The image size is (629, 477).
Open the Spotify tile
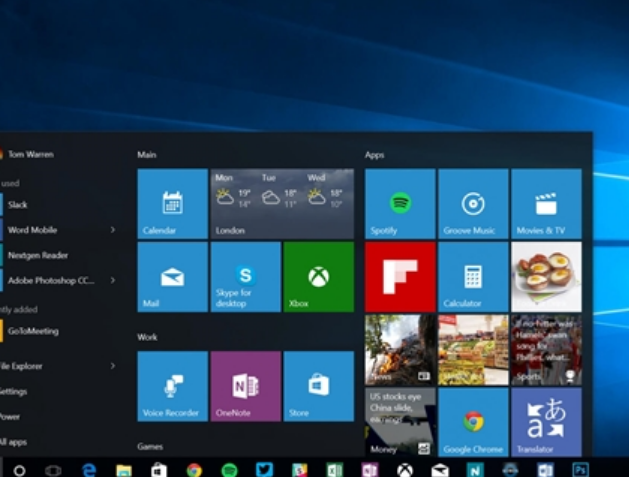click(400, 204)
